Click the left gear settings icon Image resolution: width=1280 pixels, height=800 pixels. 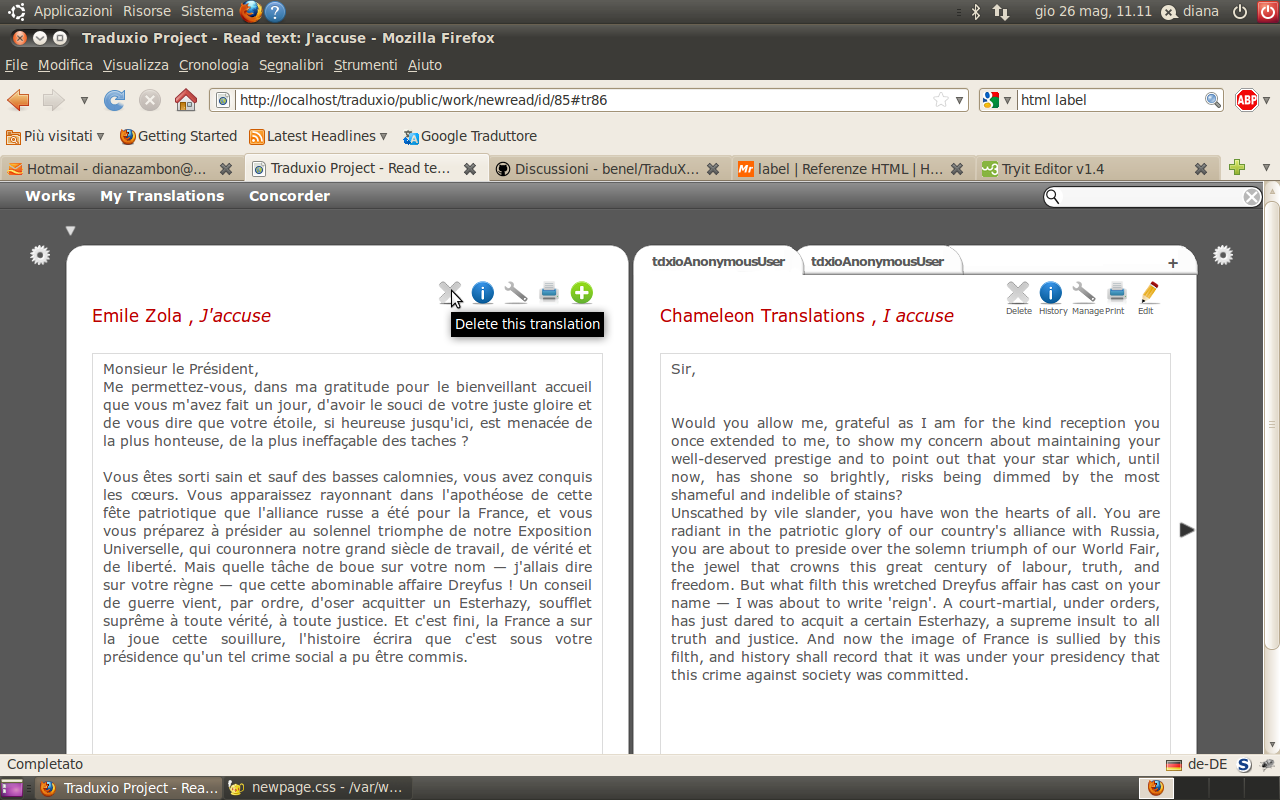tap(40, 255)
